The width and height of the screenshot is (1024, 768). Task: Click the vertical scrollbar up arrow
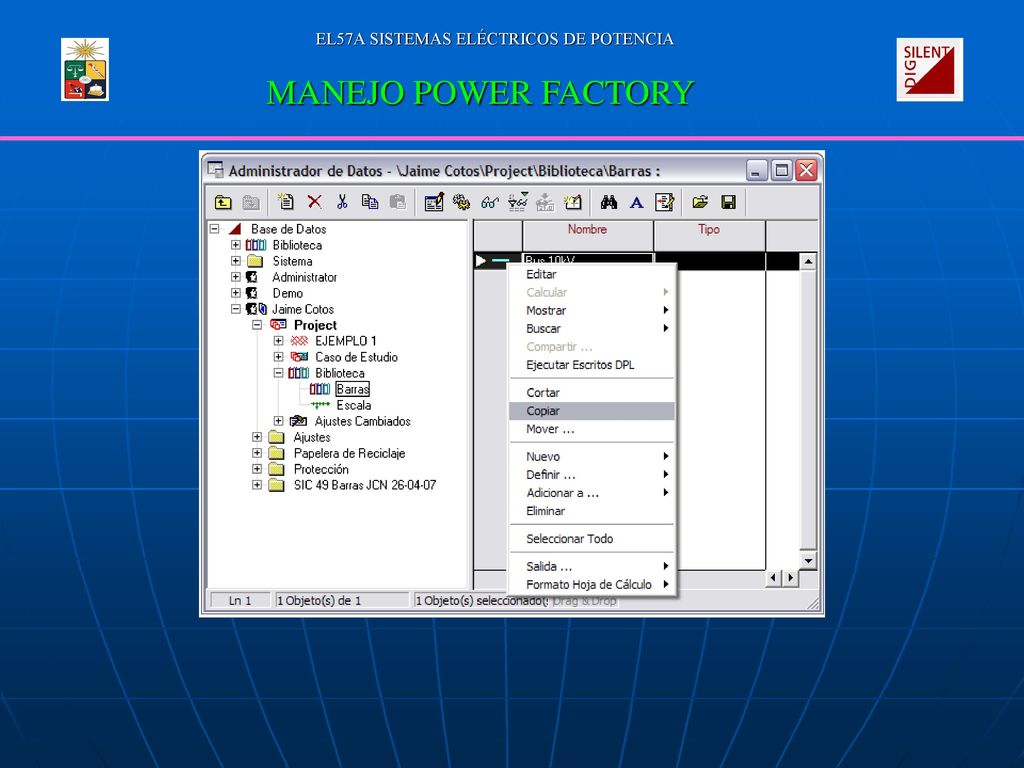[808, 262]
